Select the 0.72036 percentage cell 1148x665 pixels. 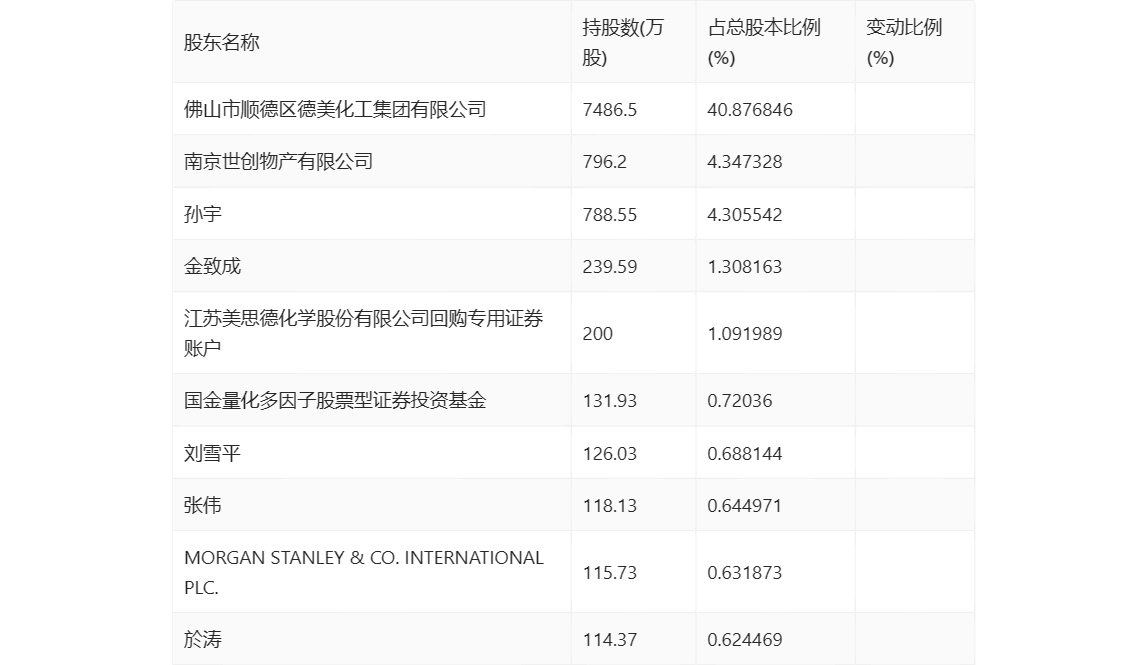(739, 401)
